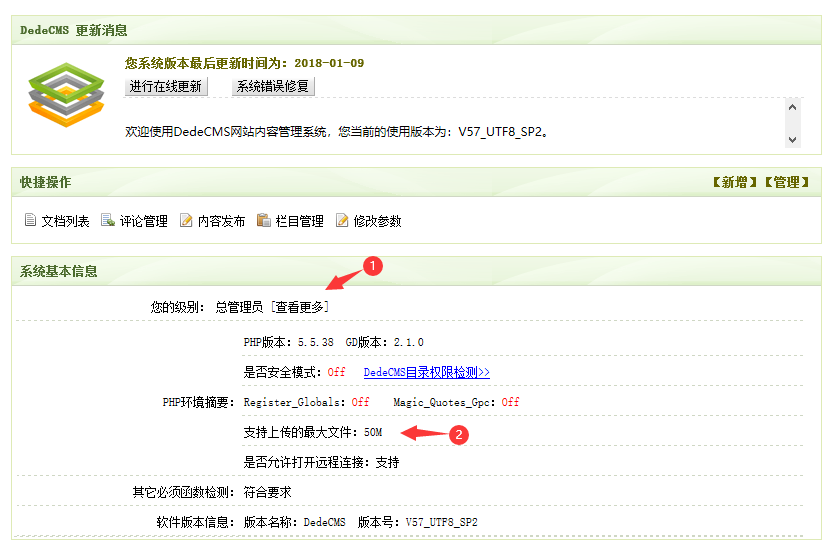Open 评论管理 text link
Viewport: 833px width, 552px height.
click(x=143, y=222)
